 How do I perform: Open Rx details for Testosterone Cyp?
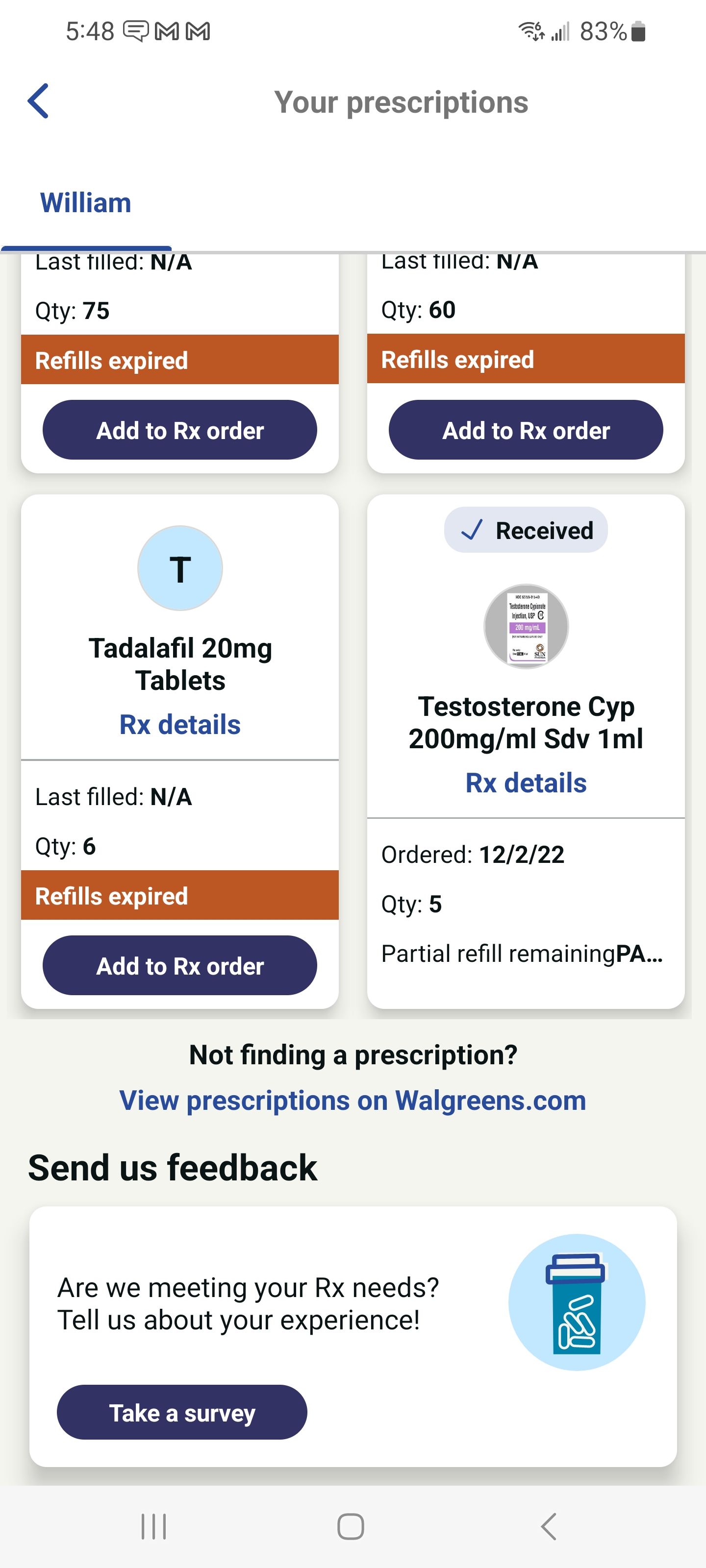click(526, 783)
